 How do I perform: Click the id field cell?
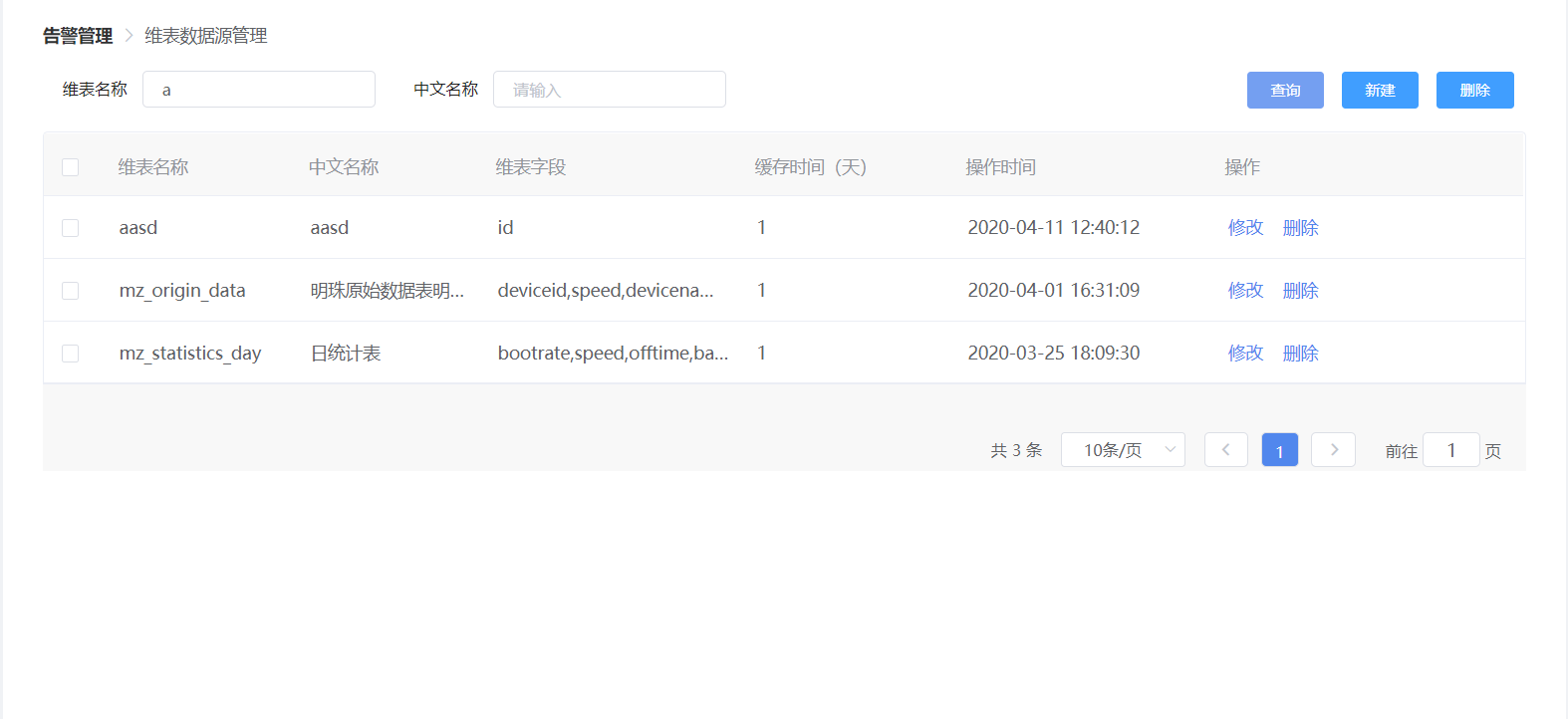coord(505,228)
